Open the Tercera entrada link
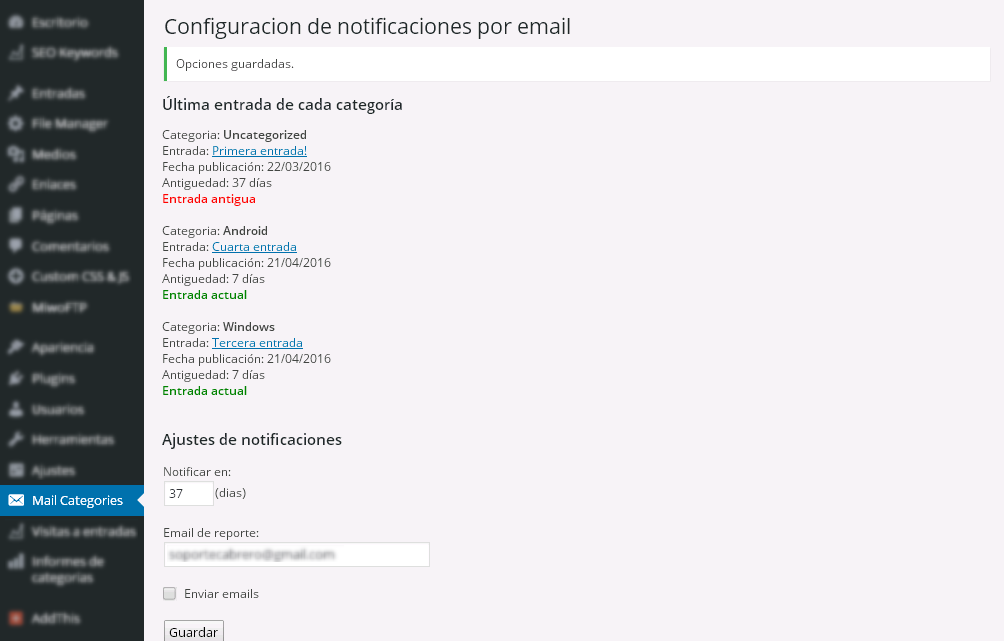The image size is (1004, 641). (x=257, y=343)
